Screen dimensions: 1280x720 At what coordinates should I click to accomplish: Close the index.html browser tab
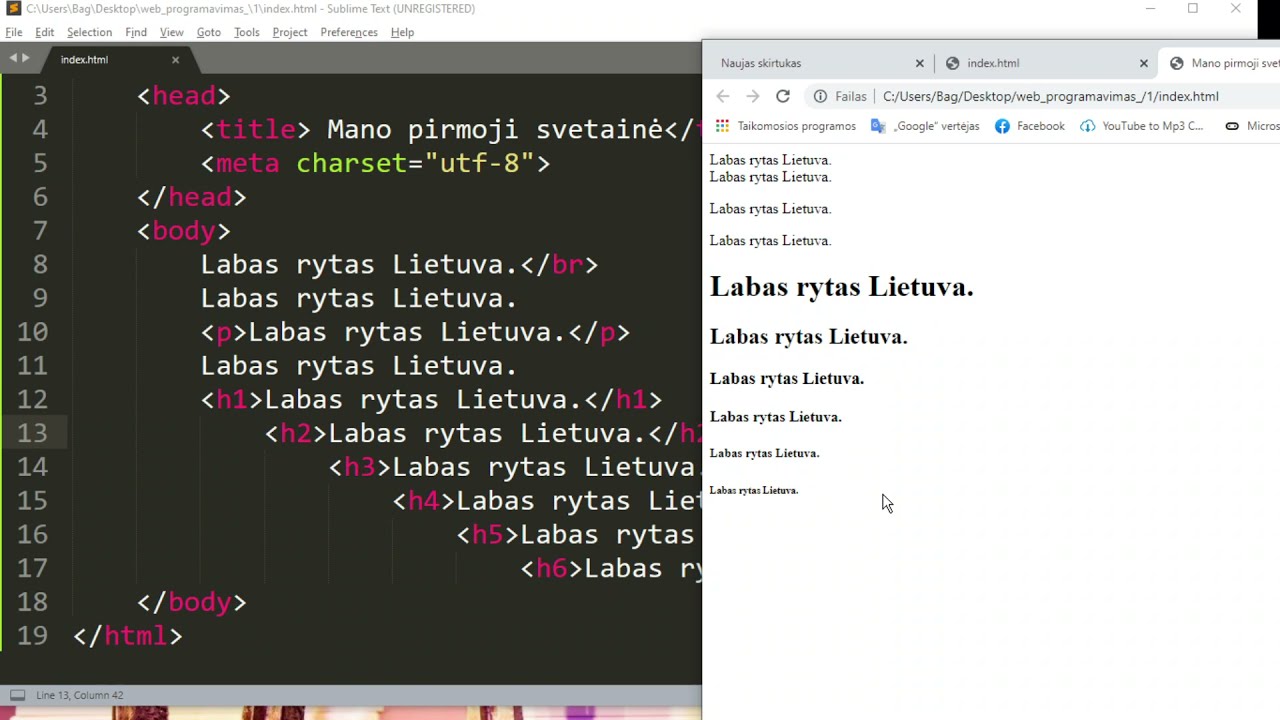click(1144, 63)
